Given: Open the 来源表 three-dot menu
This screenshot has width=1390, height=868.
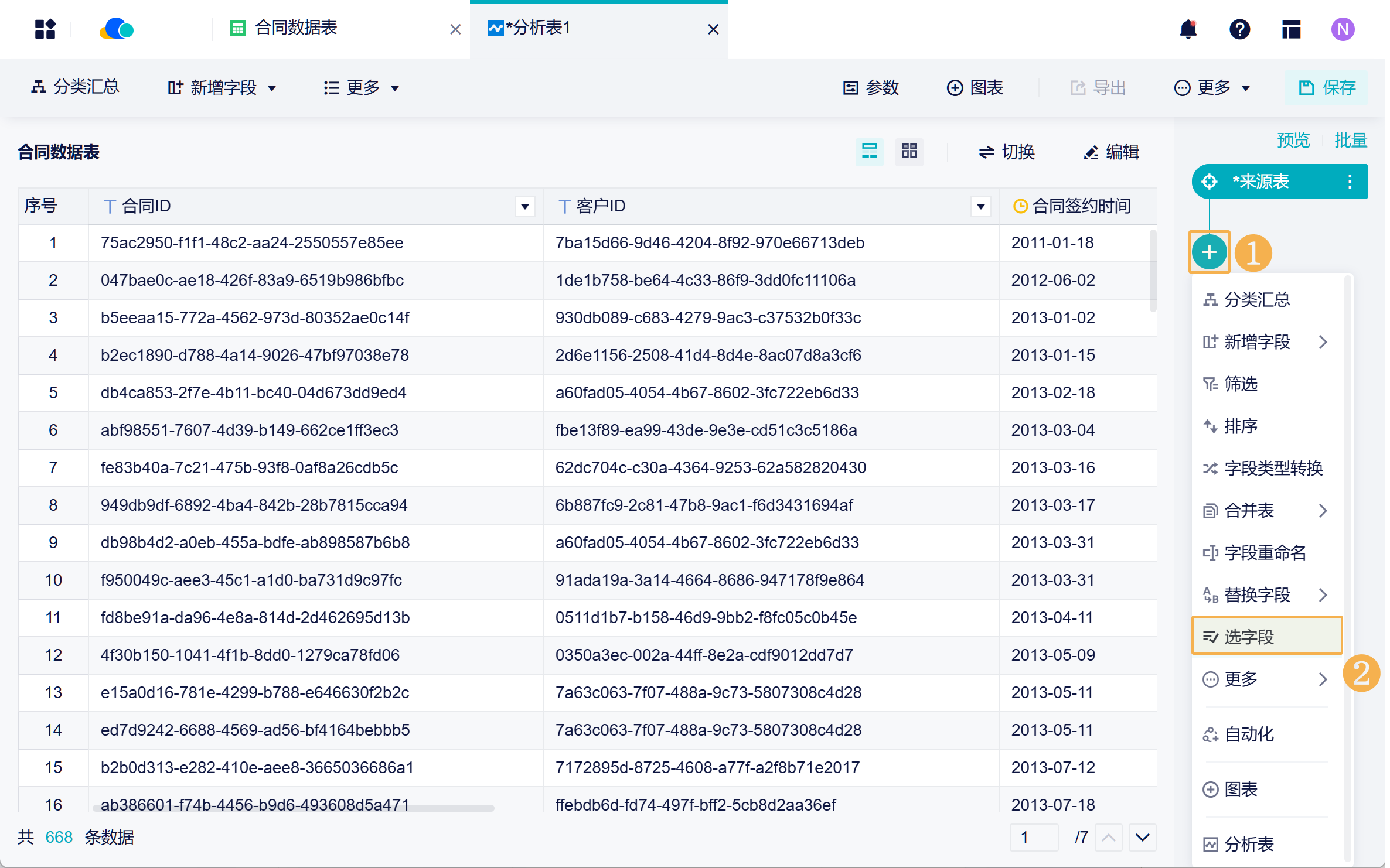Looking at the screenshot, I should point(1350,182).
